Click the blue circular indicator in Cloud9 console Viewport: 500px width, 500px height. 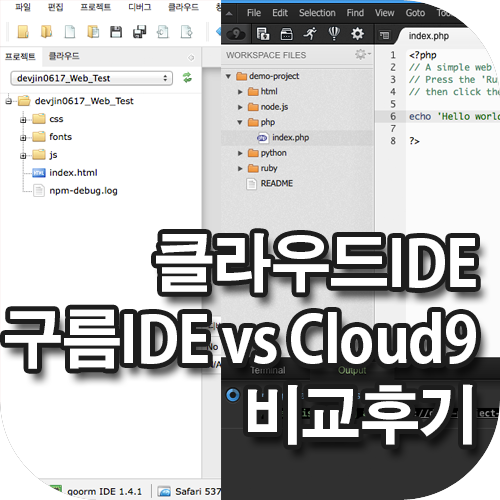click(x=233, y=395)
